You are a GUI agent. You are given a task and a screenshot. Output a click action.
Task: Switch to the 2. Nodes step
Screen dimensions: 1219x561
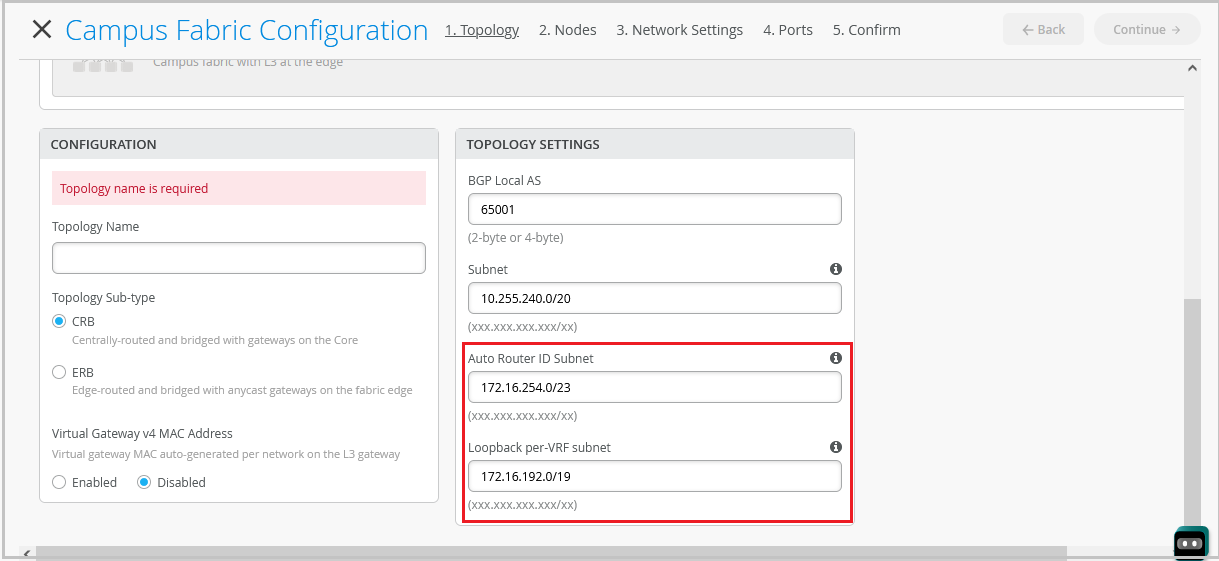click(x=567, y=30)
